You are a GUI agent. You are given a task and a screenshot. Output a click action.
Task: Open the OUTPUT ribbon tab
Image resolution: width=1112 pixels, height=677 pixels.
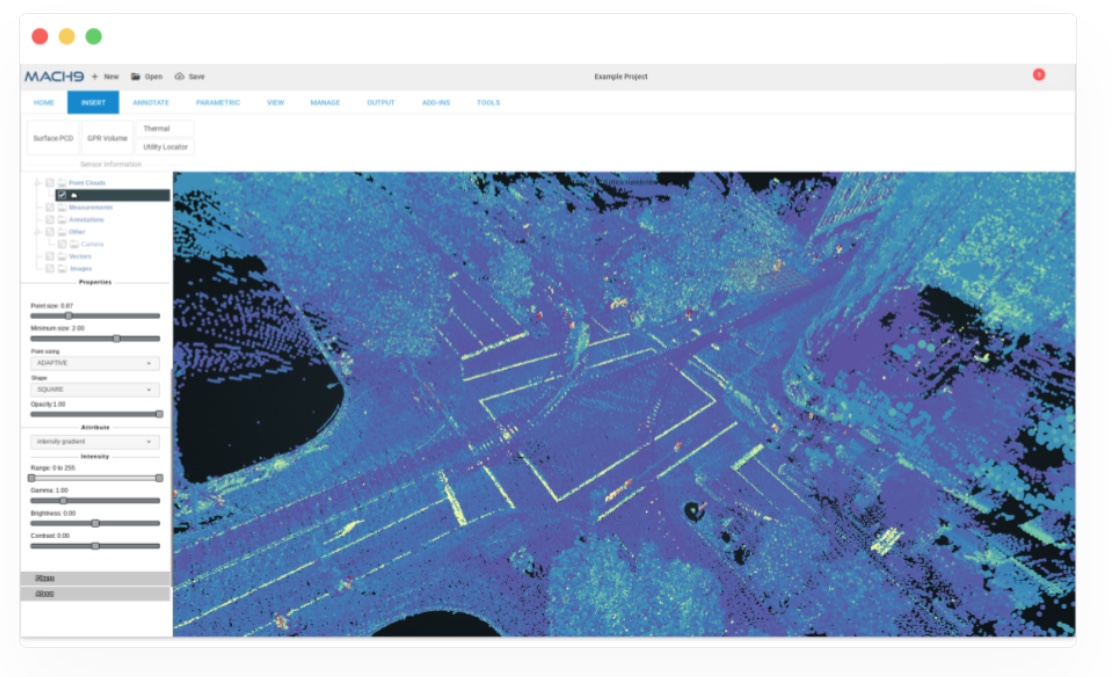(381, 103)
